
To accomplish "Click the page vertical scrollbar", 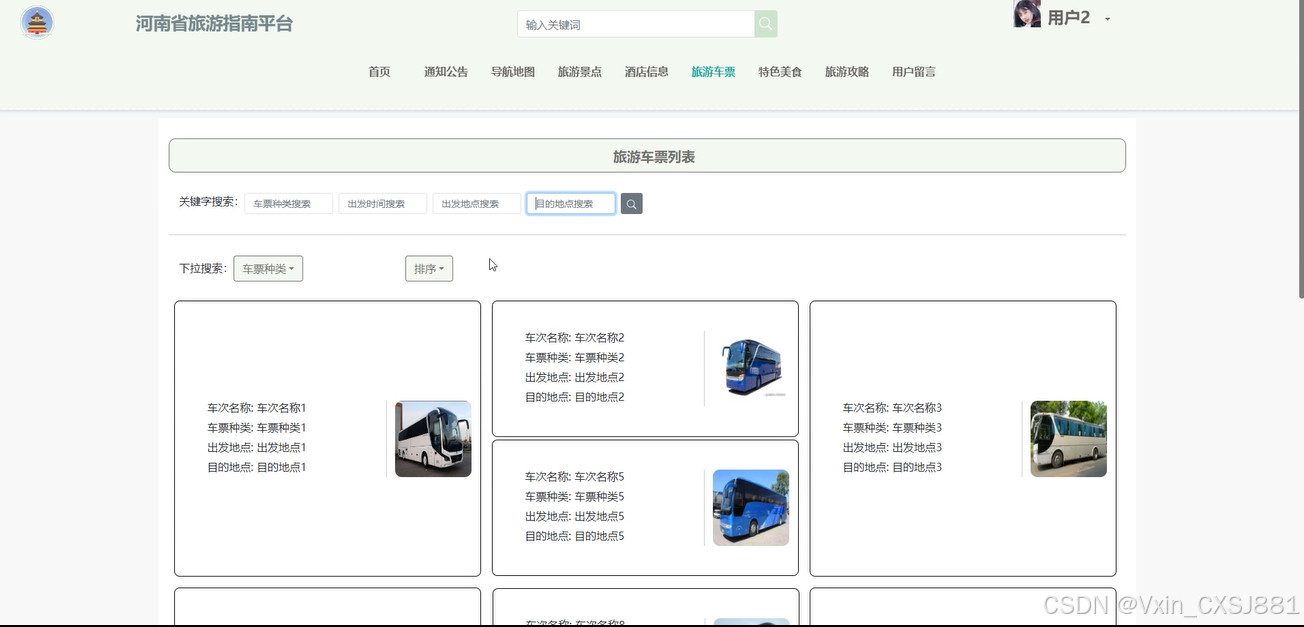I will tap(1300, 150).
